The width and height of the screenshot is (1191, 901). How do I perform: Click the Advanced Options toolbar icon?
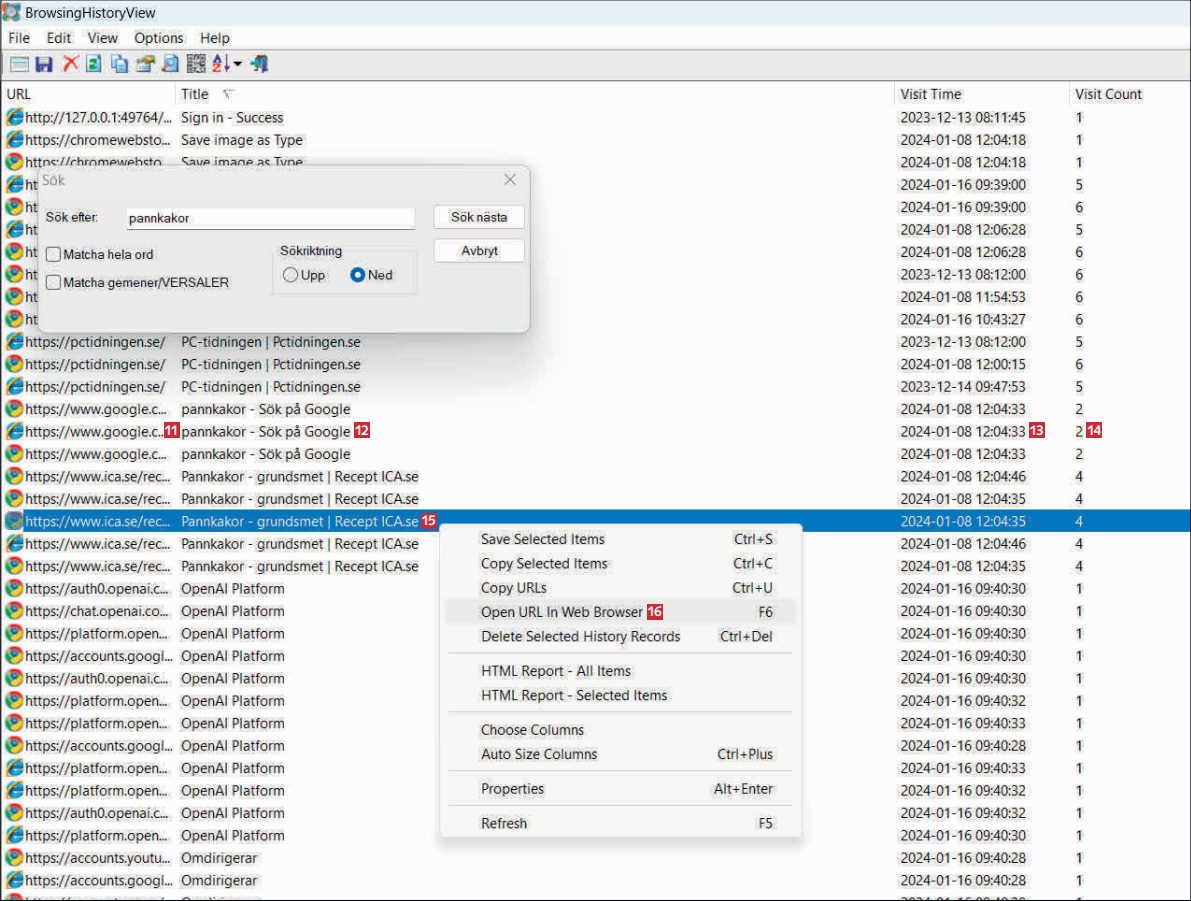(19, 64)
